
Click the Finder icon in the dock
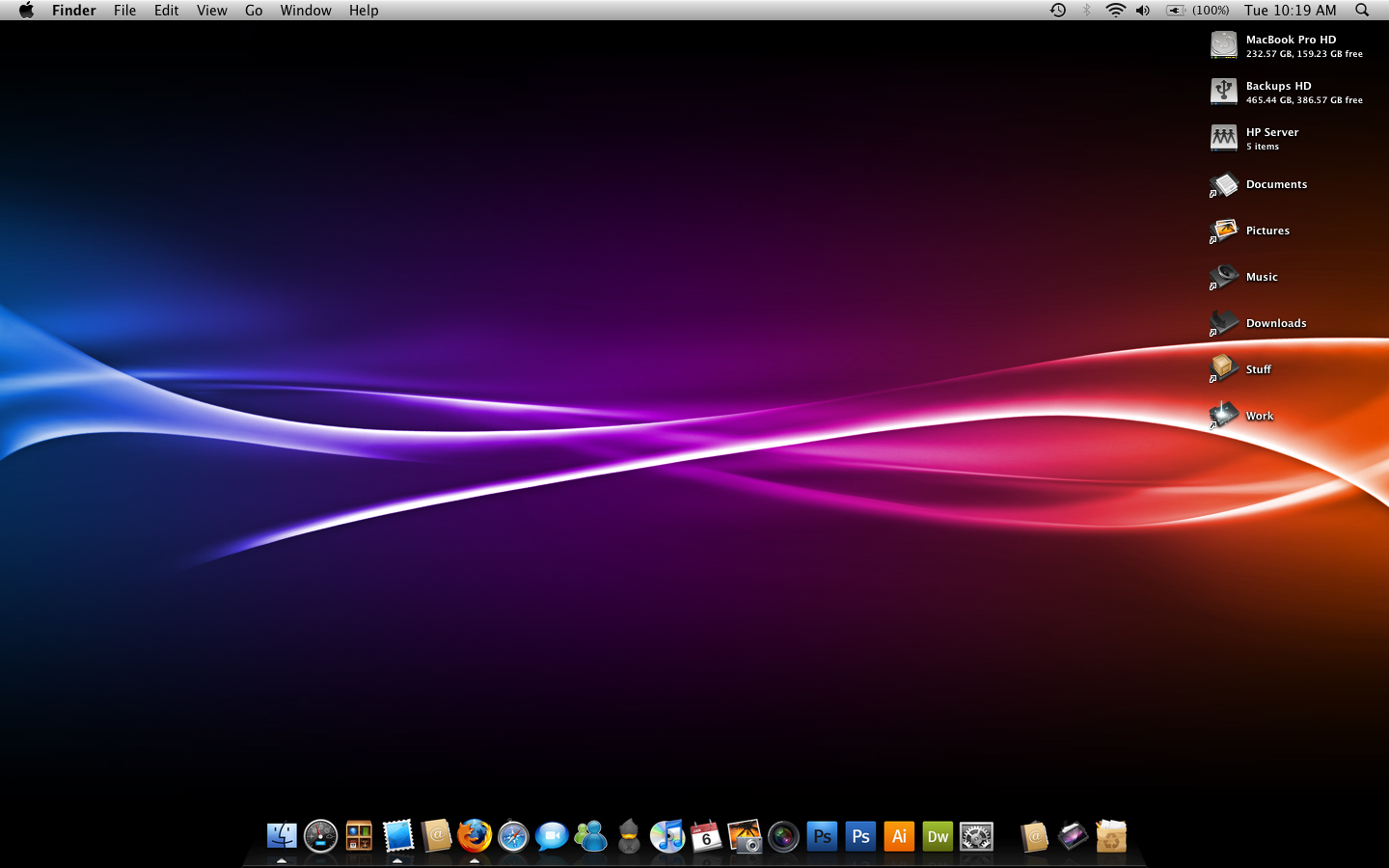pos(282,835)
